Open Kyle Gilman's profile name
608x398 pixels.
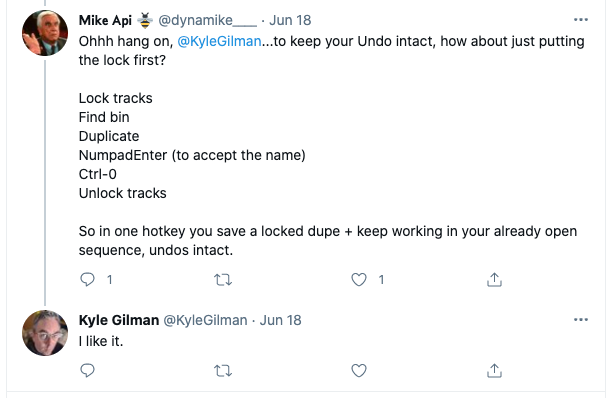(119, 320)
